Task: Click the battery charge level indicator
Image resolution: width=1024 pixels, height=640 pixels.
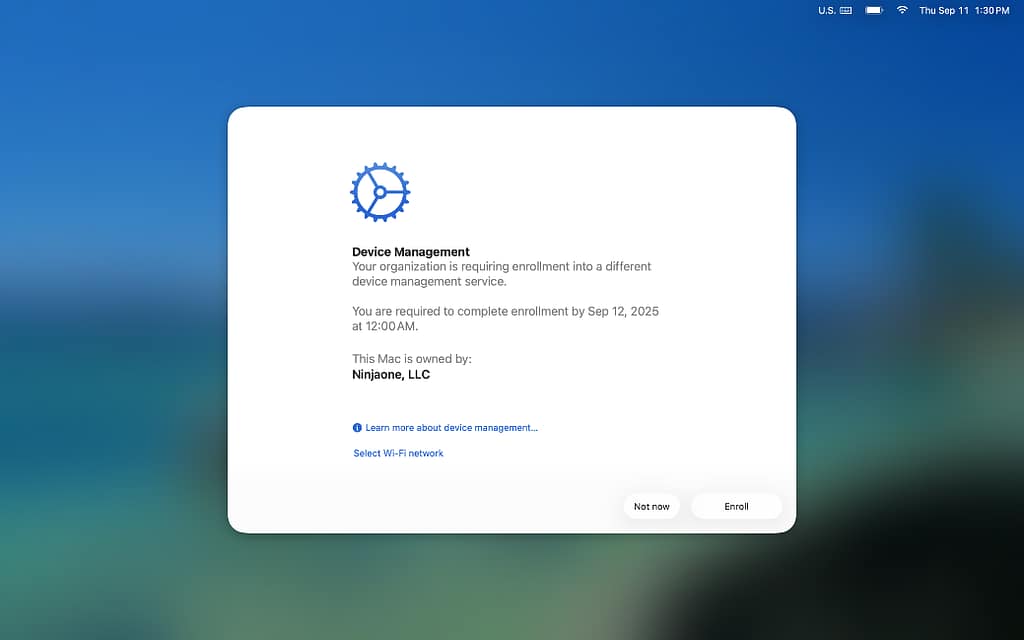Action: pyautogui.click(x=873, y=10)
